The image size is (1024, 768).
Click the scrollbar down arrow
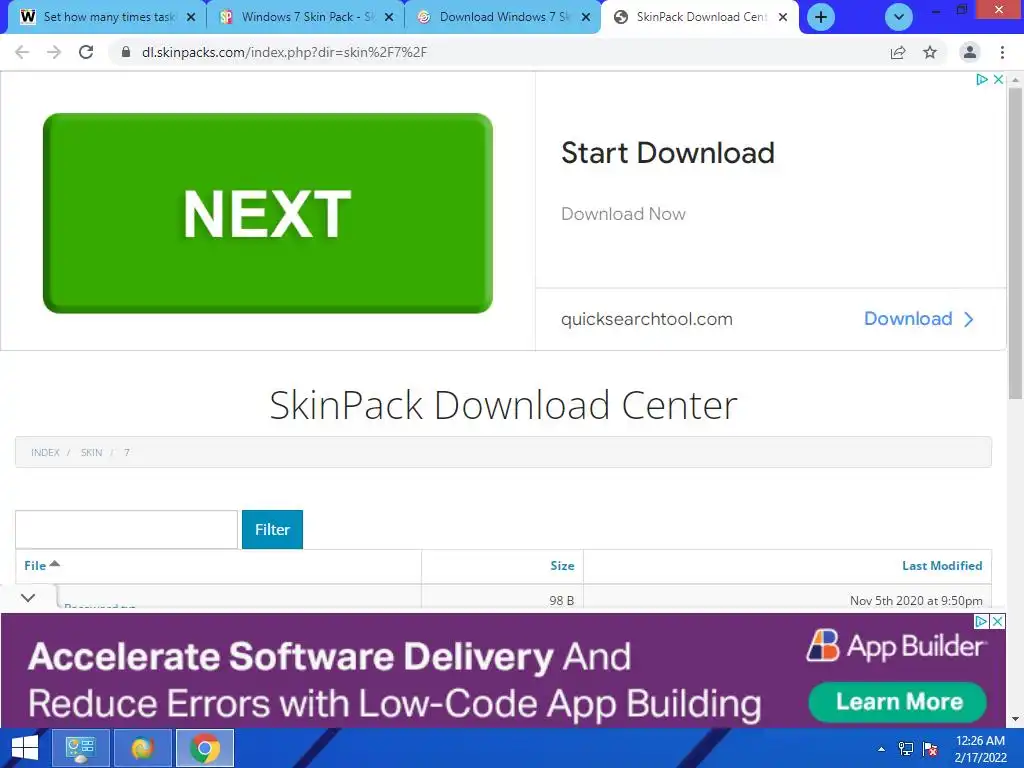[x=1015, y=720]
